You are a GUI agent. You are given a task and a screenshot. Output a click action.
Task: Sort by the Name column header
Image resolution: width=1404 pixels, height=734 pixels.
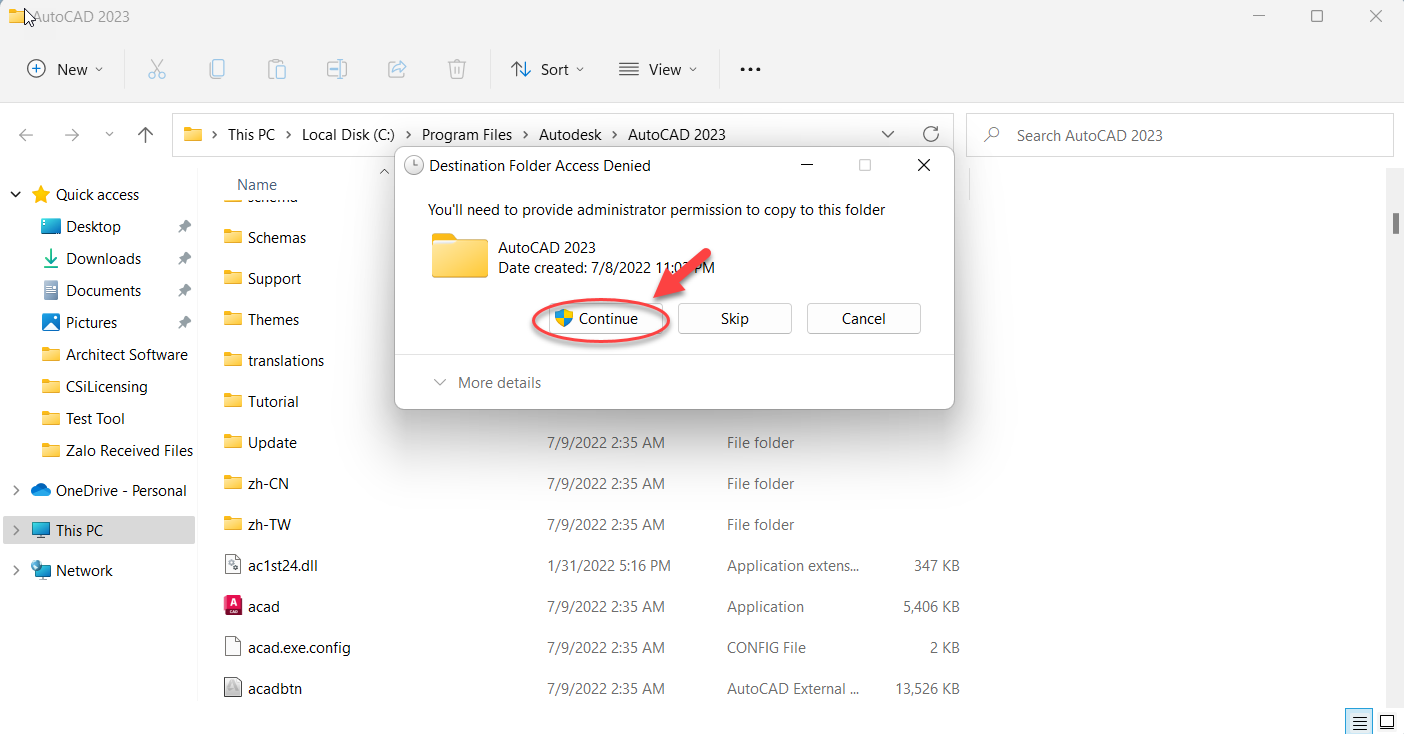coord(257,185)
